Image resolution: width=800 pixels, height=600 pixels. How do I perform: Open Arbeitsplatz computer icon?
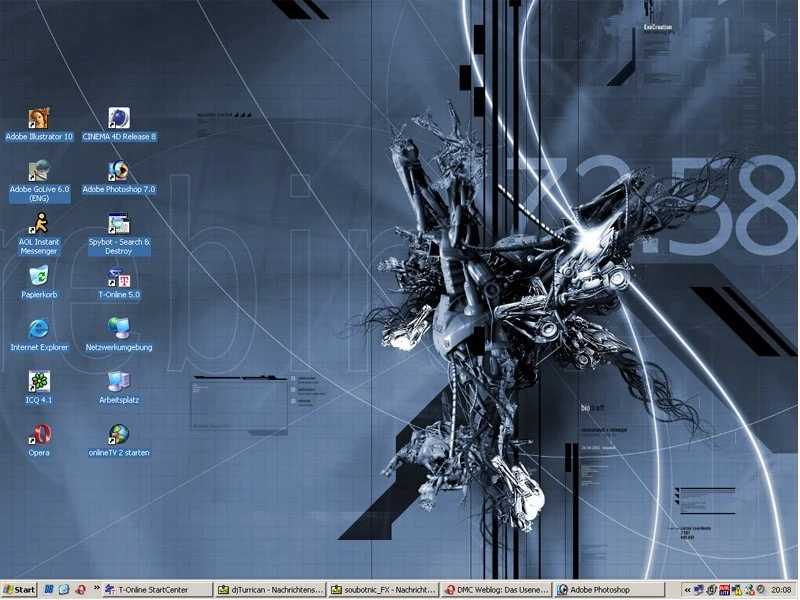(x=119, y=381)
